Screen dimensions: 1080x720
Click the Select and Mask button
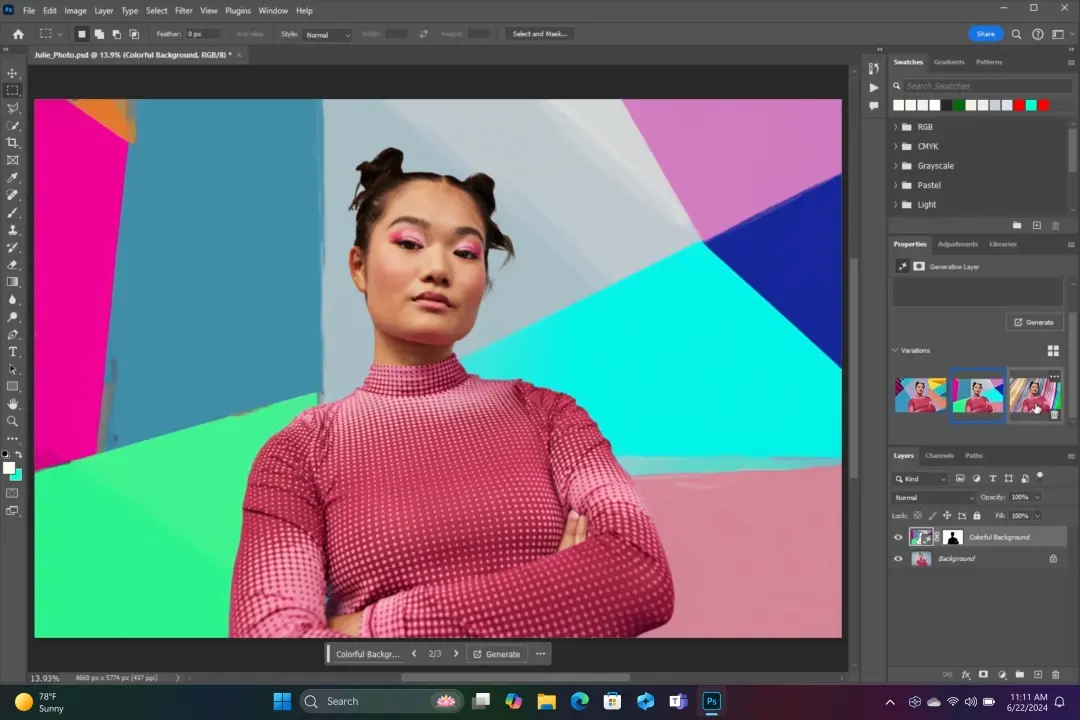click(539, 34)
